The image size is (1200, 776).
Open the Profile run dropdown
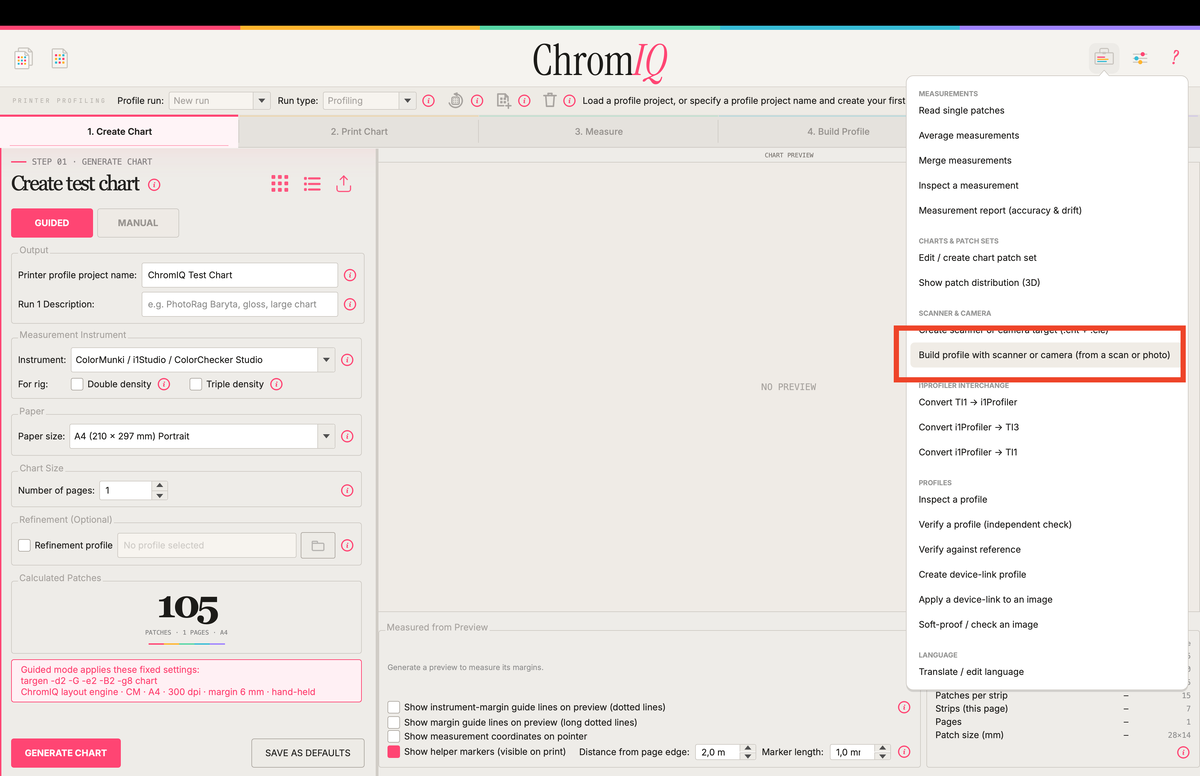tap(219, 101)
